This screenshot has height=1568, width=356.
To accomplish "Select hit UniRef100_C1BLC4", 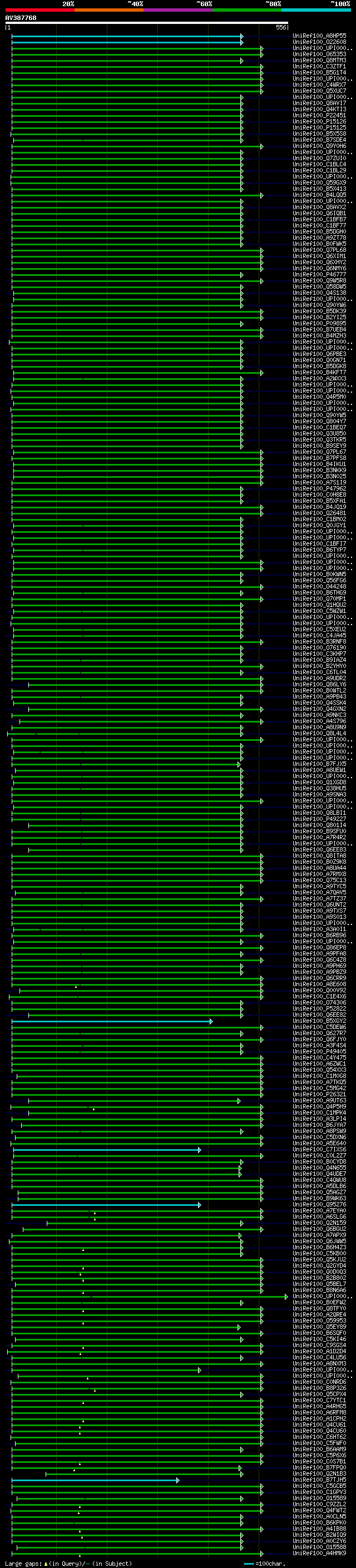I will pyautogui.click(x=319, y=164).
